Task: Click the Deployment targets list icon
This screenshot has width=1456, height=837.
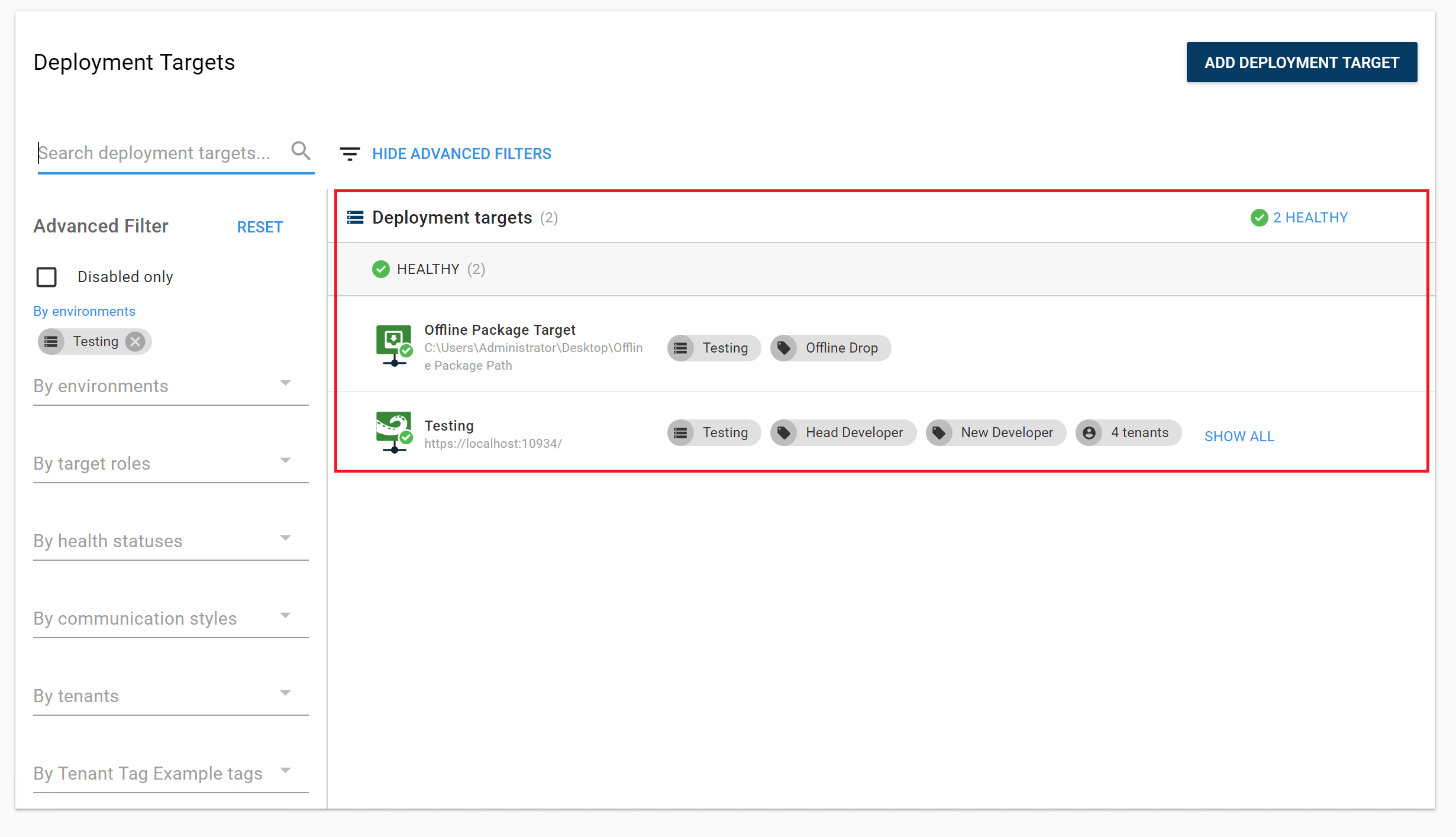Action: [x=355, y=217]
